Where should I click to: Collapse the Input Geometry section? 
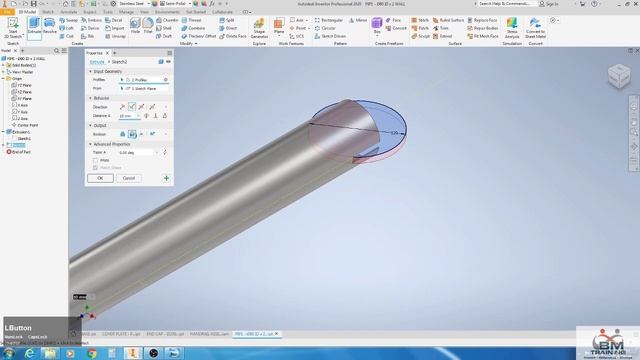(x=90, y=71)
